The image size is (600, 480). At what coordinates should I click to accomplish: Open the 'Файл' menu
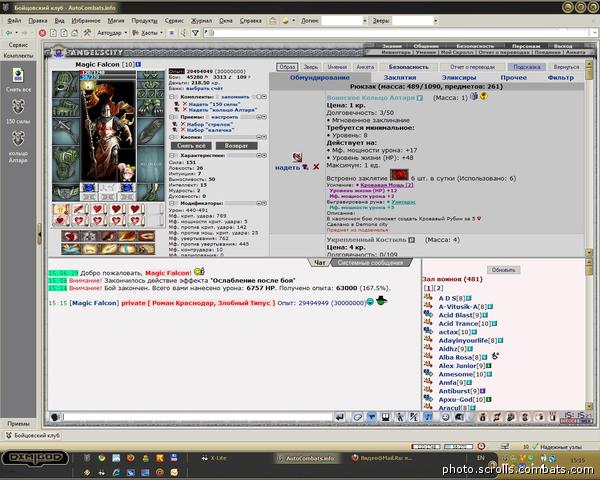pos(14,21)
